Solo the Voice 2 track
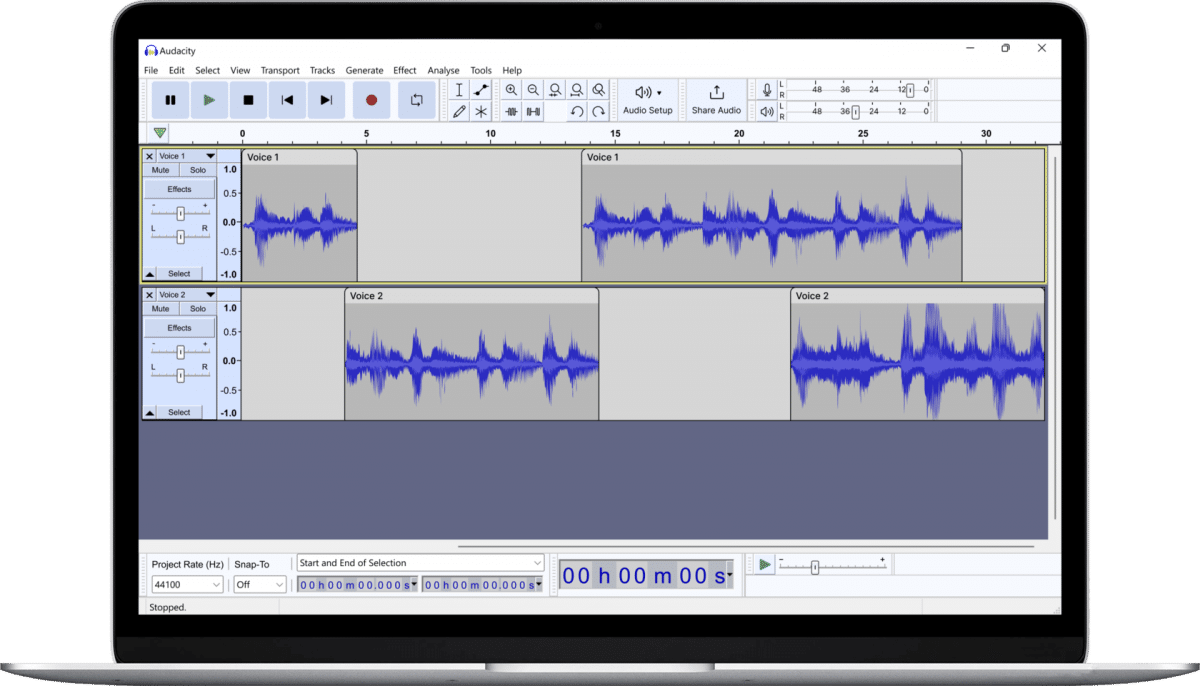 point(197,308)
